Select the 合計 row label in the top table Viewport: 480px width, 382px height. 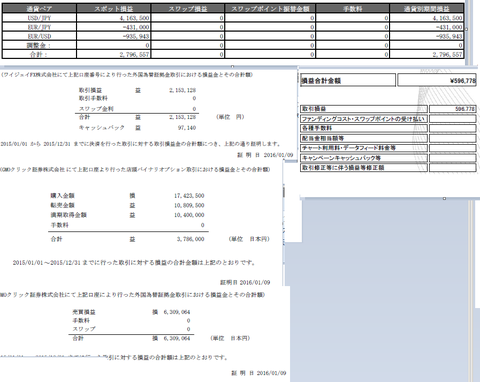(39, 54)
